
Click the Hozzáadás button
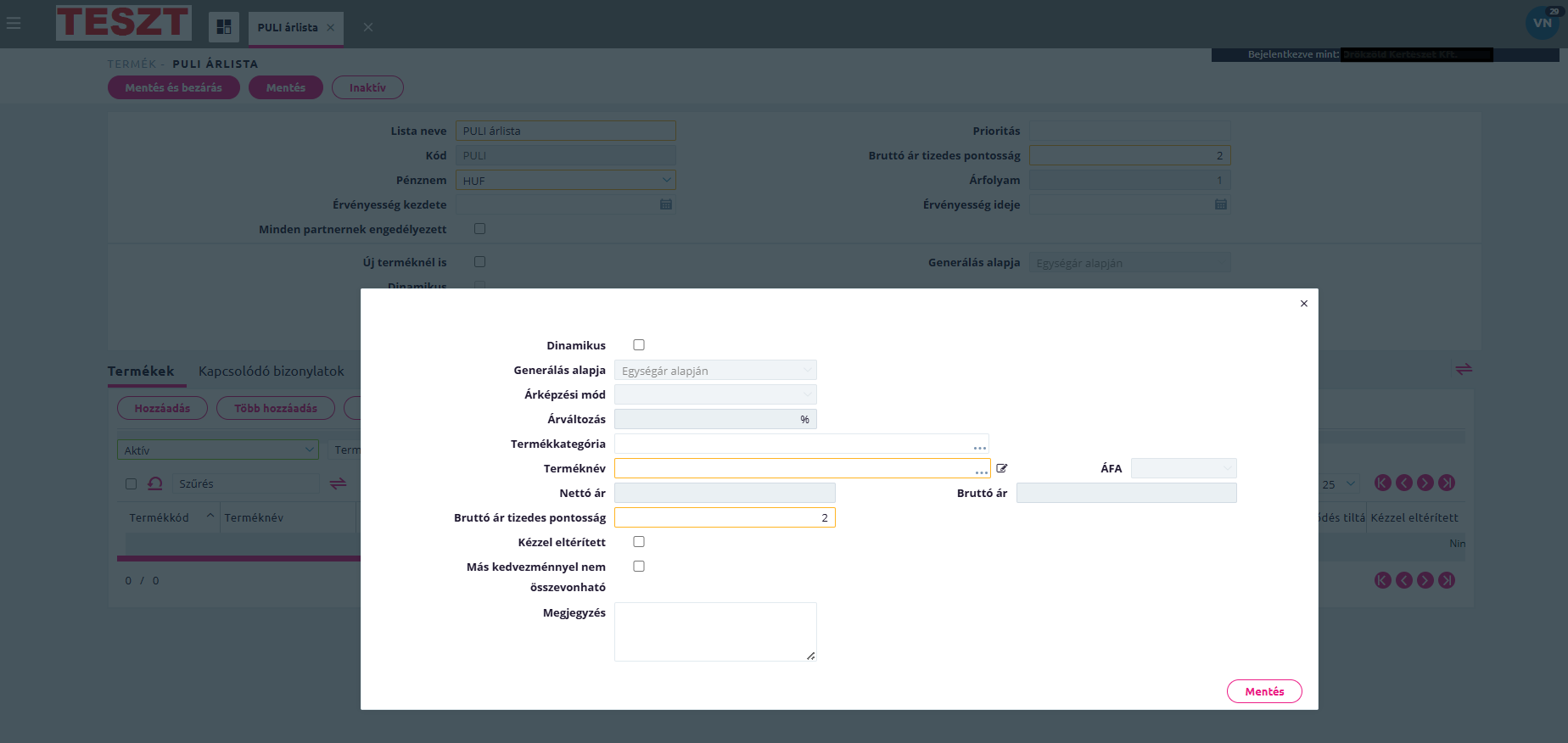(162, 409)
